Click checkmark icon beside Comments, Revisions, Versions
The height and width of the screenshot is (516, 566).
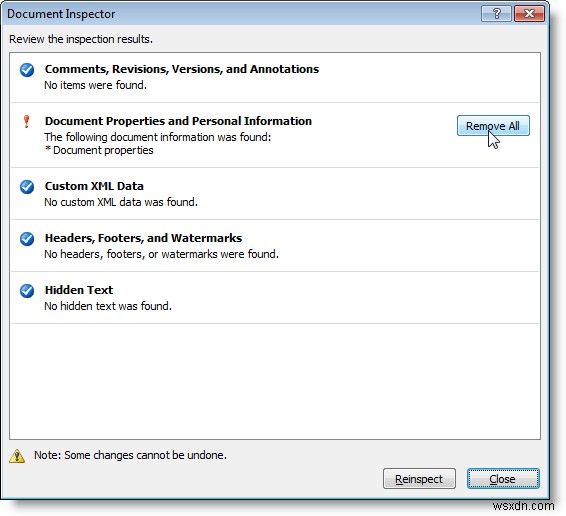(27, 70)
